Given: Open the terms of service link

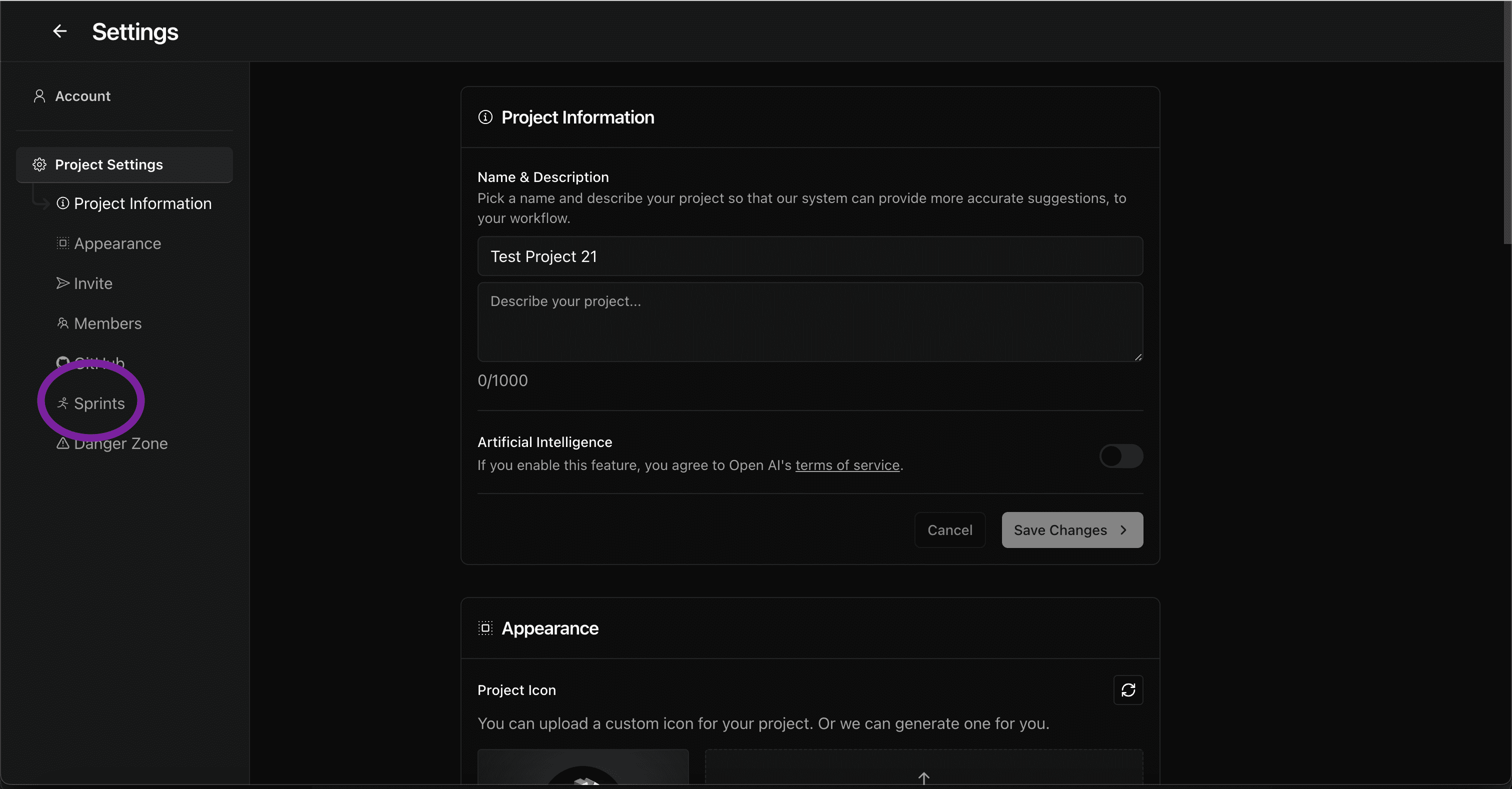Looking at the screenshot, I should point(847,465).
